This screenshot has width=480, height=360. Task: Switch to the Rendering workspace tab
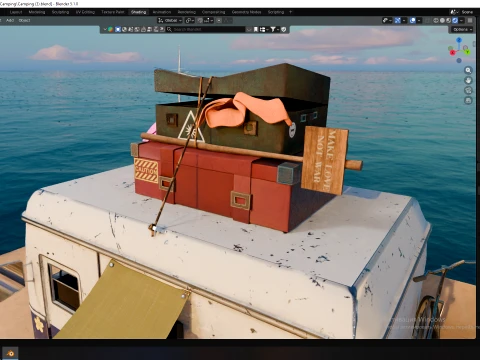187,12
